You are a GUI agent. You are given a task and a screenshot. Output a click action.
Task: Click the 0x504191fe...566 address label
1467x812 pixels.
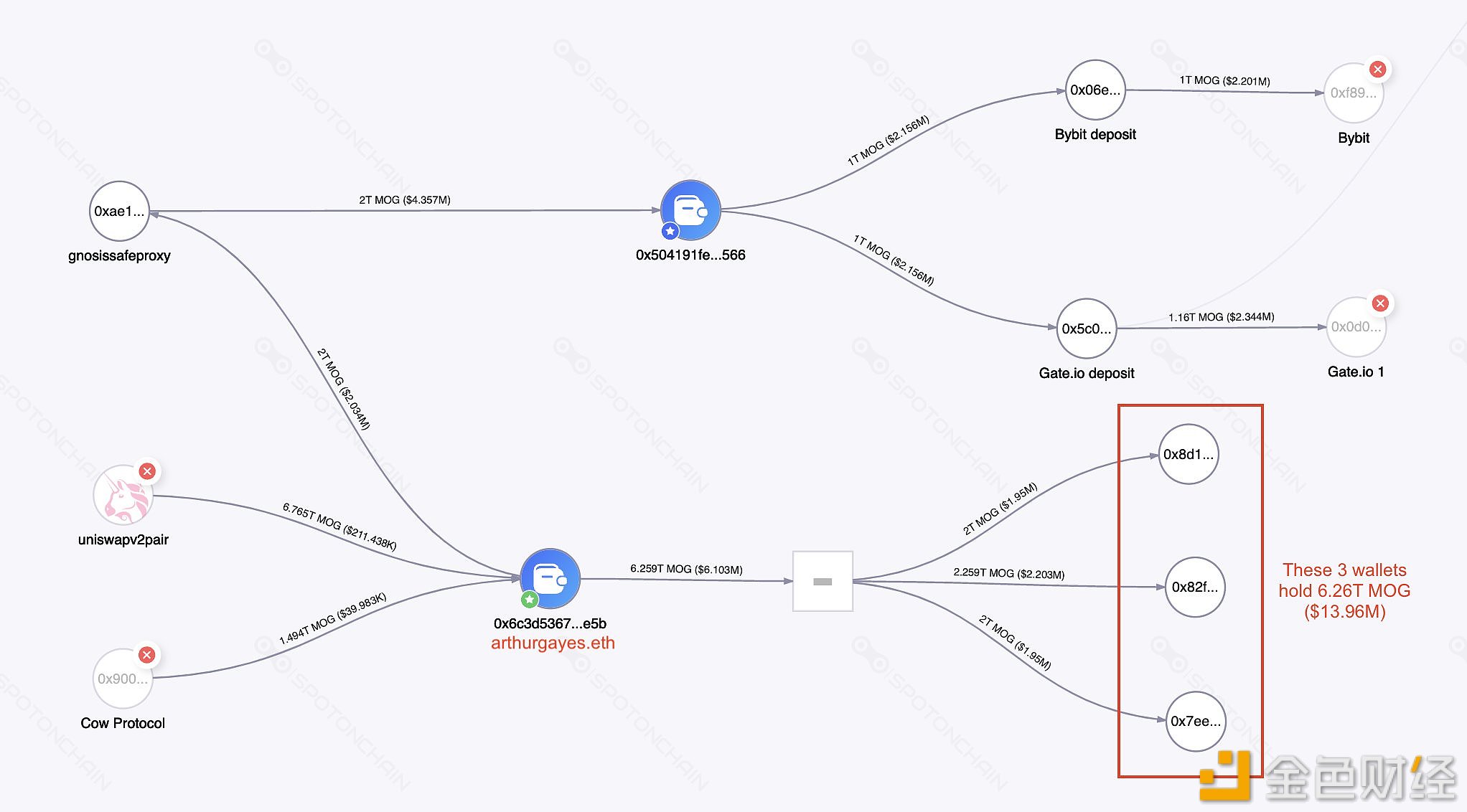pyautogui.click(x=690, y=255)
